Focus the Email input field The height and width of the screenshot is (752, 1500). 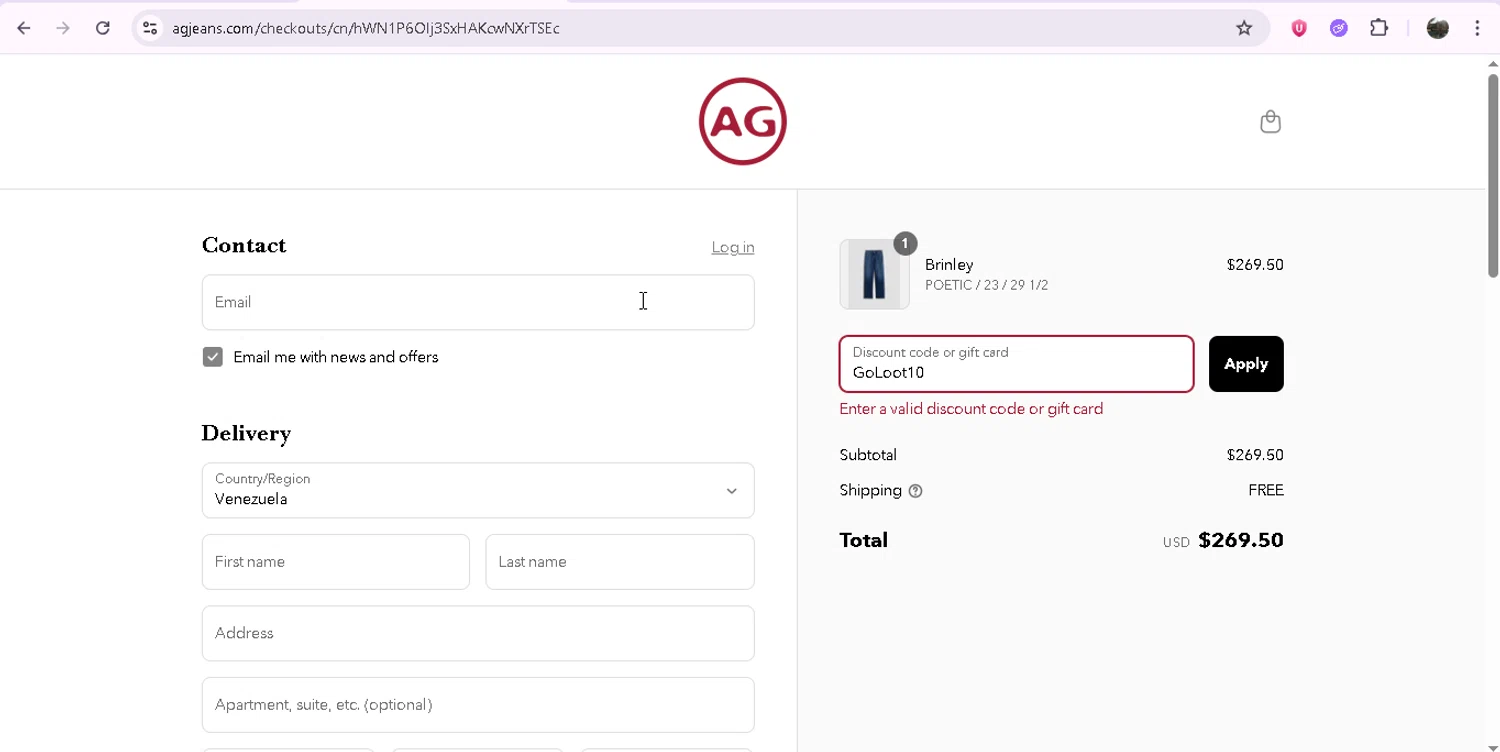click(x=478, y=302)
